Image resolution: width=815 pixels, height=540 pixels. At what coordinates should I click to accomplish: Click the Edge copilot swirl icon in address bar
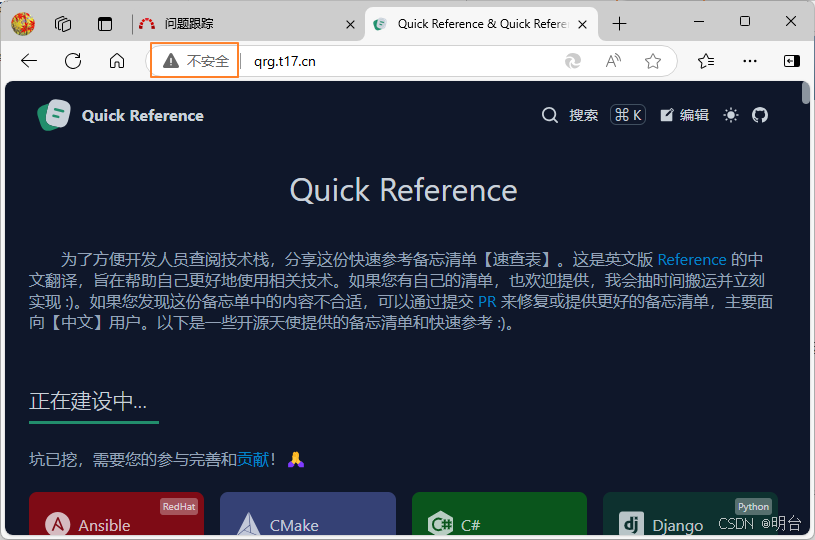coord(573,61)
